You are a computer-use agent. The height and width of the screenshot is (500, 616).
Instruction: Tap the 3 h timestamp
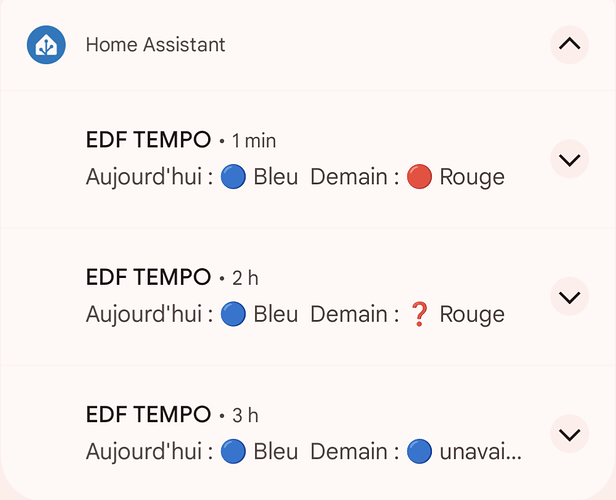click(x=245, y=416)
